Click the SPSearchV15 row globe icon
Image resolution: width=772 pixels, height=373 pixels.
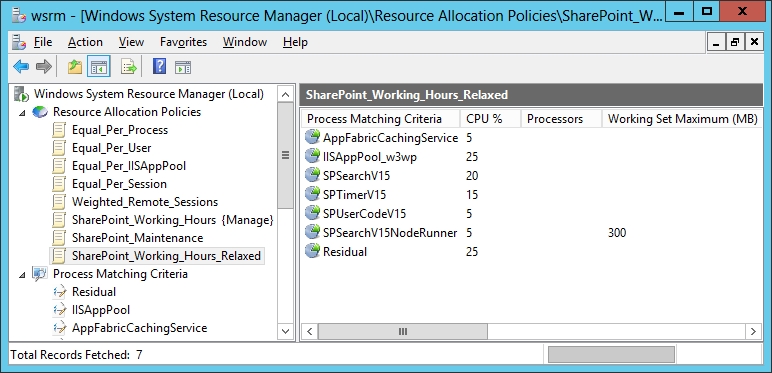pyautogui.click(x=312, y=175)
